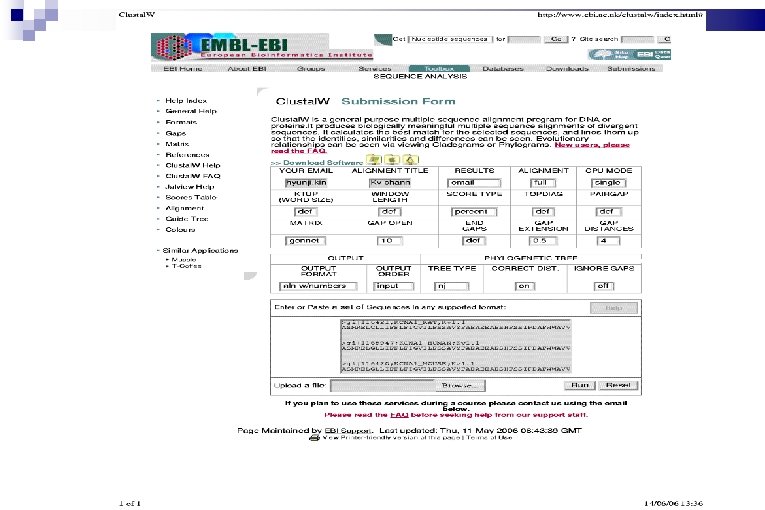Open the IGNORE GAPS dropdown showing off
The height and width of the screenshot is (510, 765).
pos(604,286)
